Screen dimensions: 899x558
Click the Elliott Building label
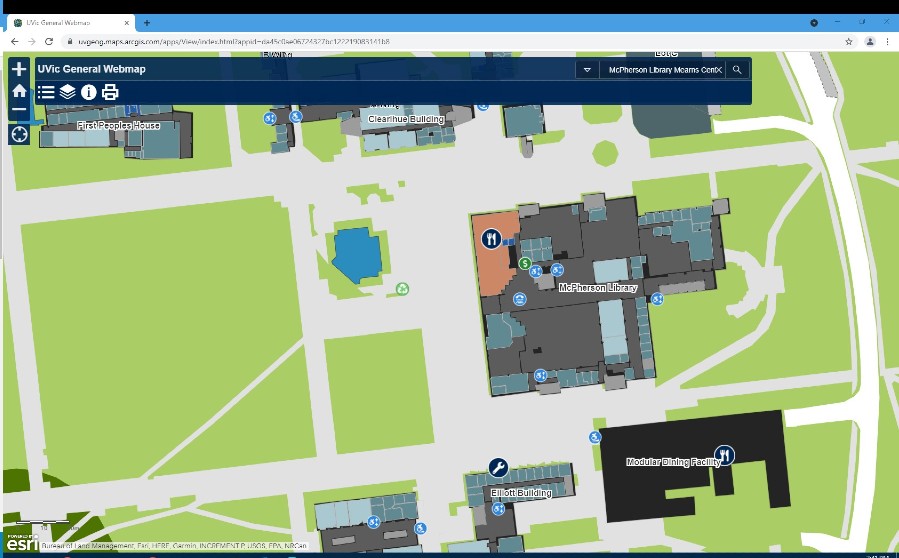click(x=521, y=493)
